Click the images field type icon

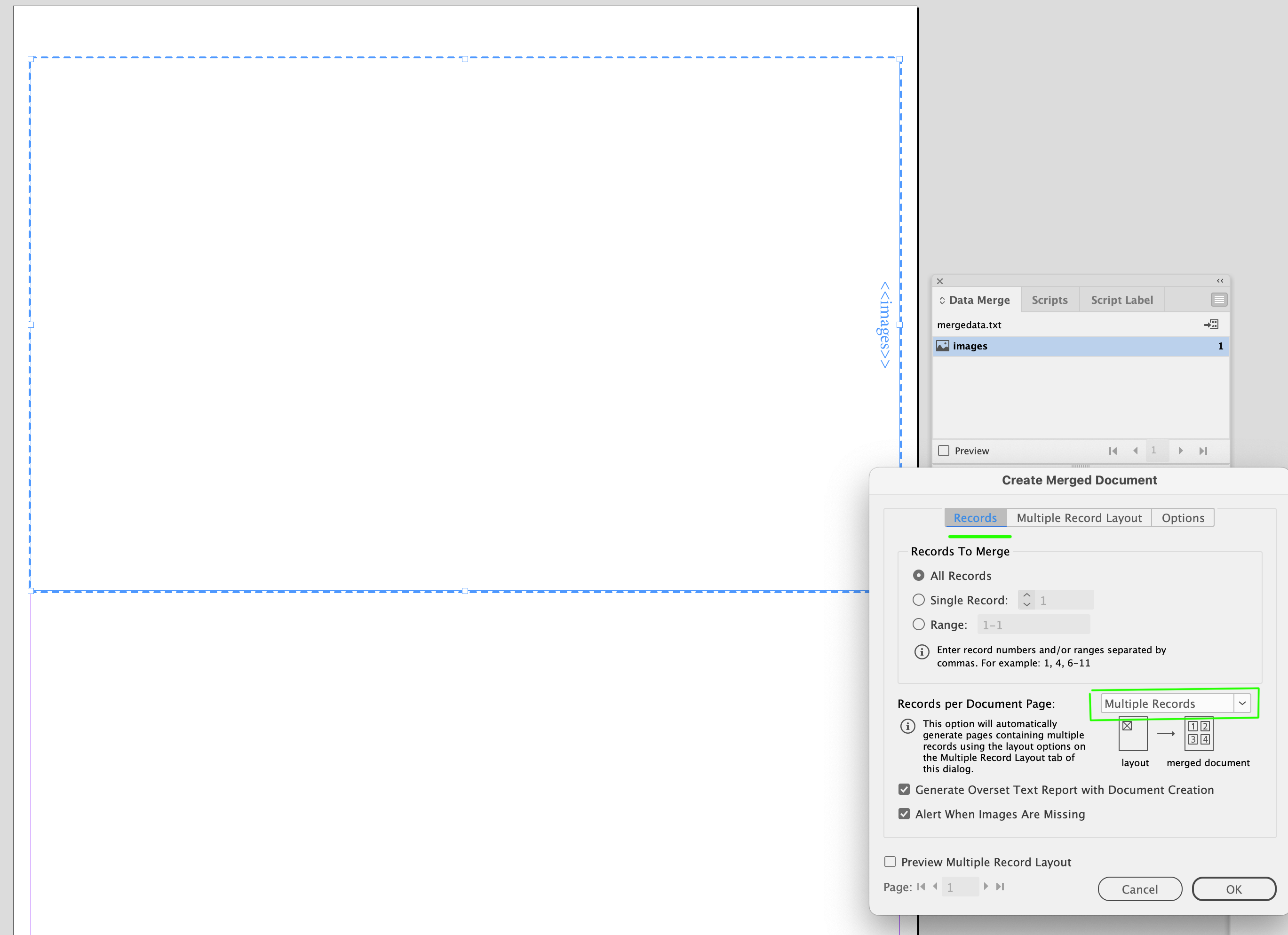[943, 346]
